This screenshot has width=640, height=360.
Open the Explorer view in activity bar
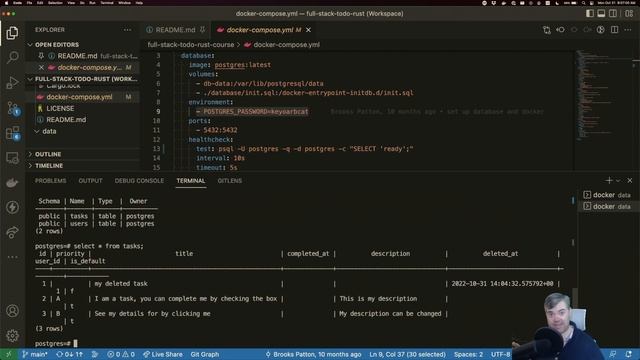pyautogui.click(x=12, y=33)
